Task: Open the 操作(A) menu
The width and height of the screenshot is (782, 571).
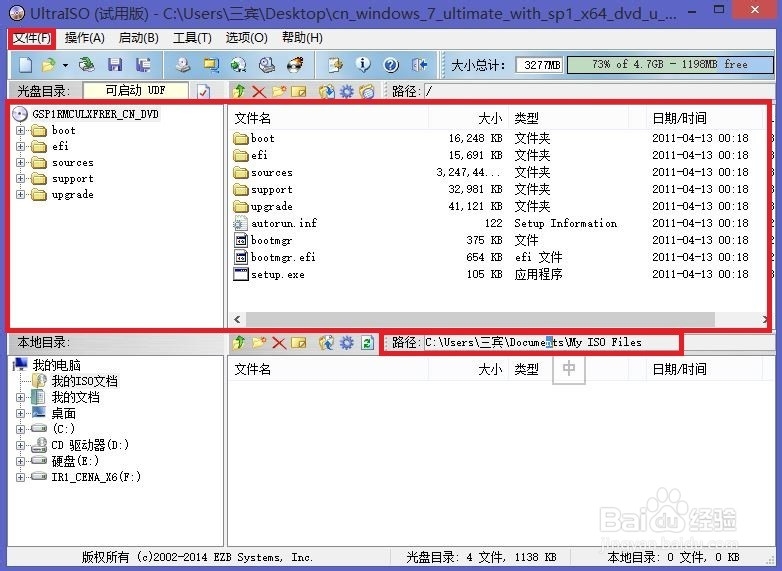Action: coord(85,38)
